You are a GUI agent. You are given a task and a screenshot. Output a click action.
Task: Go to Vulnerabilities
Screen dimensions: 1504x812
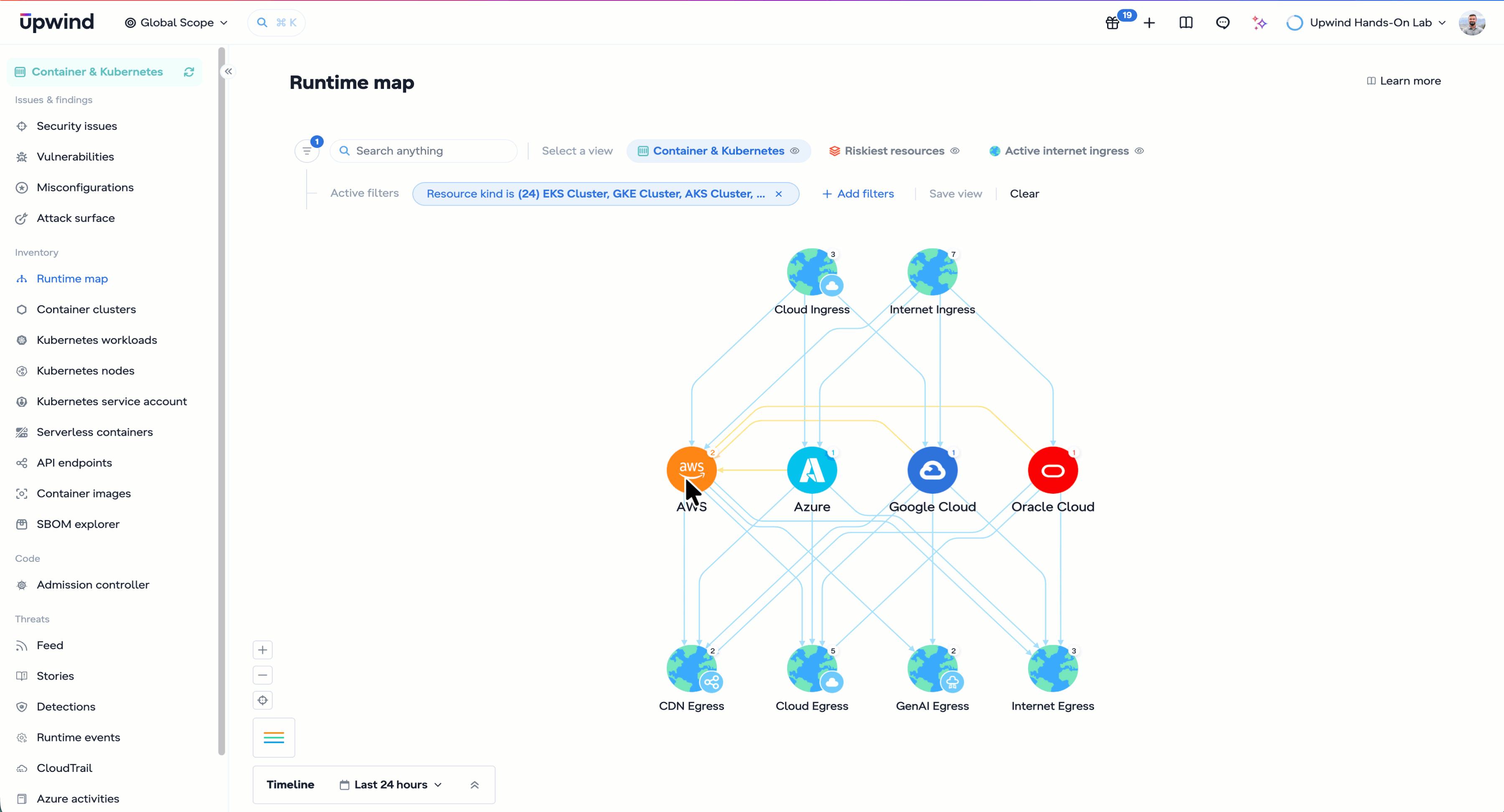[75, 157]
